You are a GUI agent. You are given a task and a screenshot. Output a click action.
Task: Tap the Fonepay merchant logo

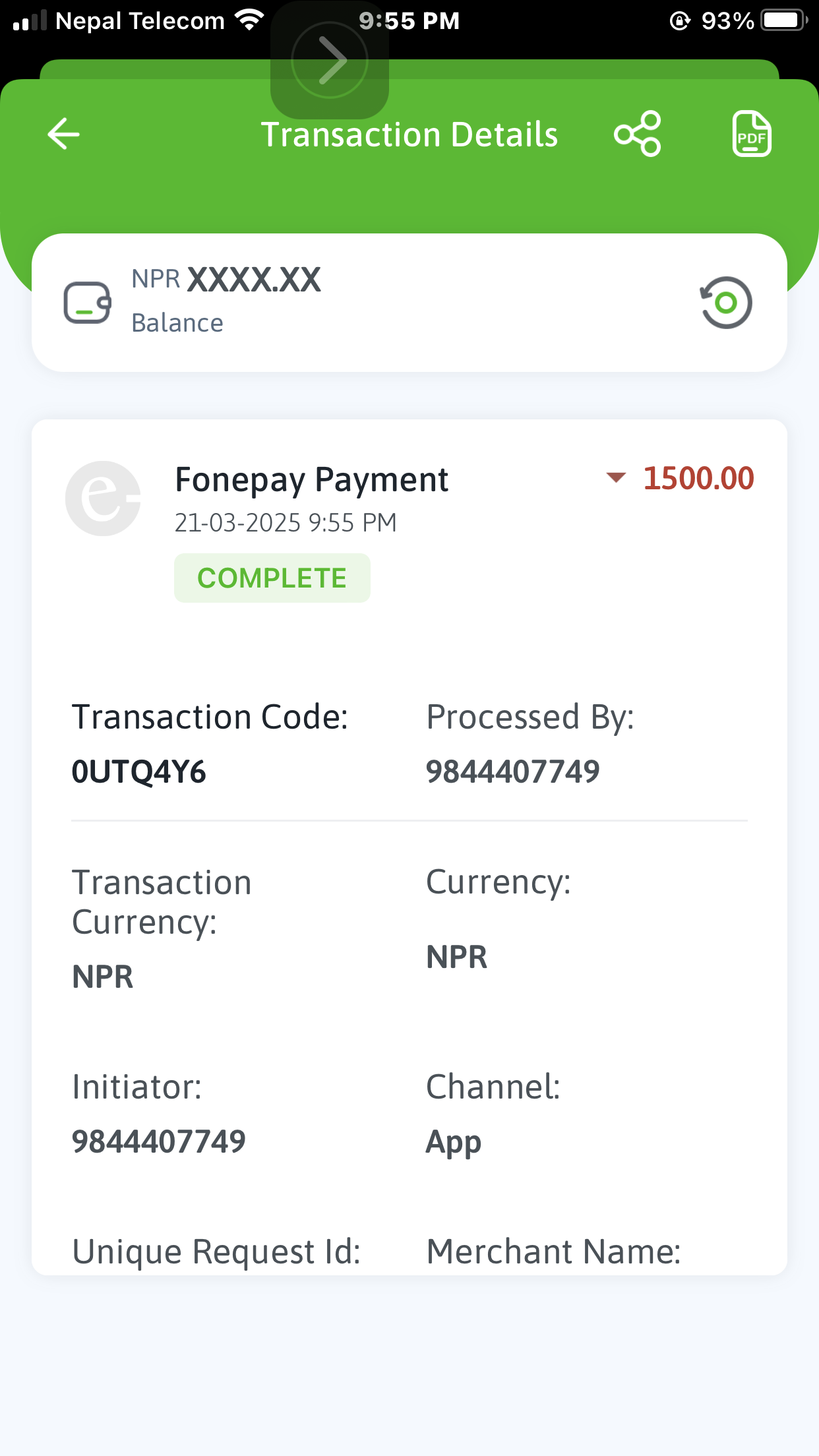tap(103, 499)
